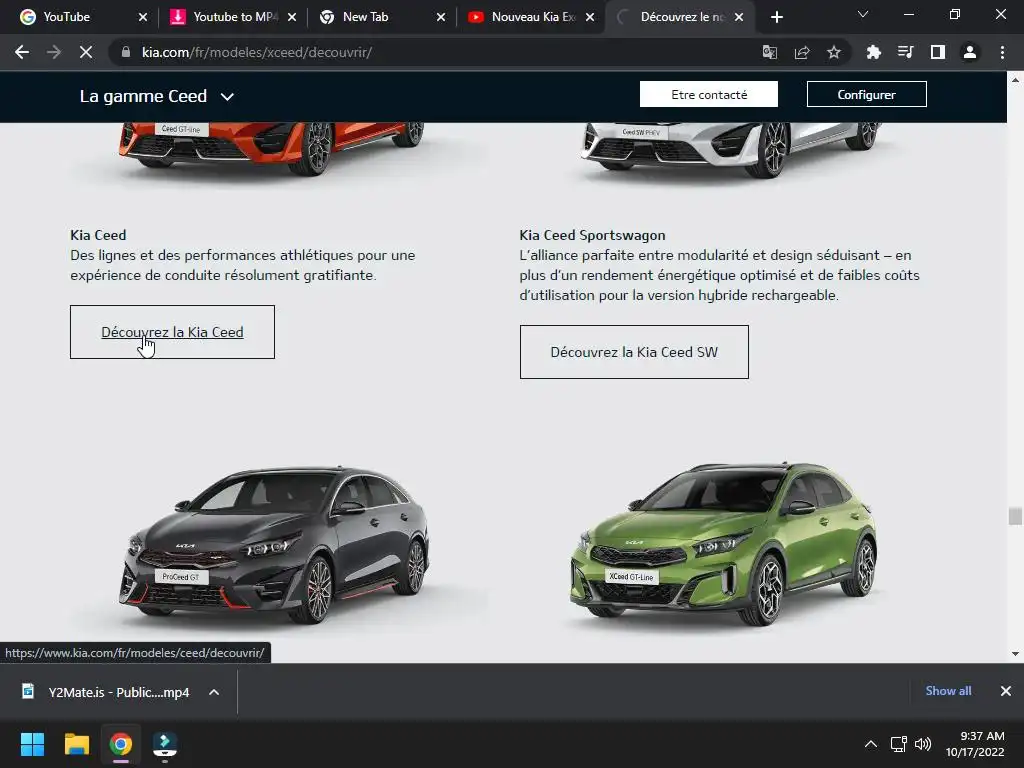Close the YouTube Google tab

point(143,17)
